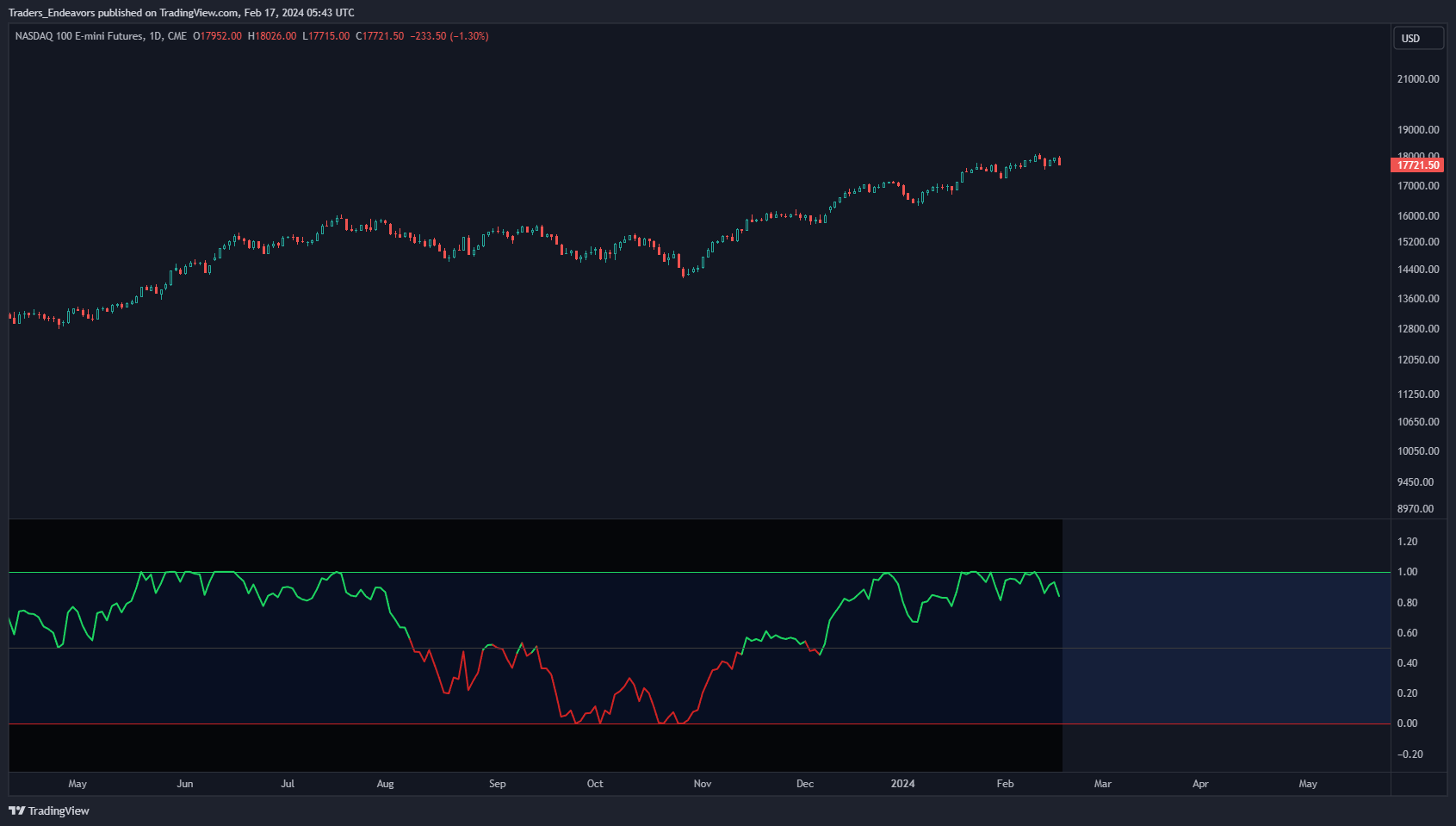Click the 10650.00 price axis label
Viewport: 1456px width, 826px height.
1418,422
